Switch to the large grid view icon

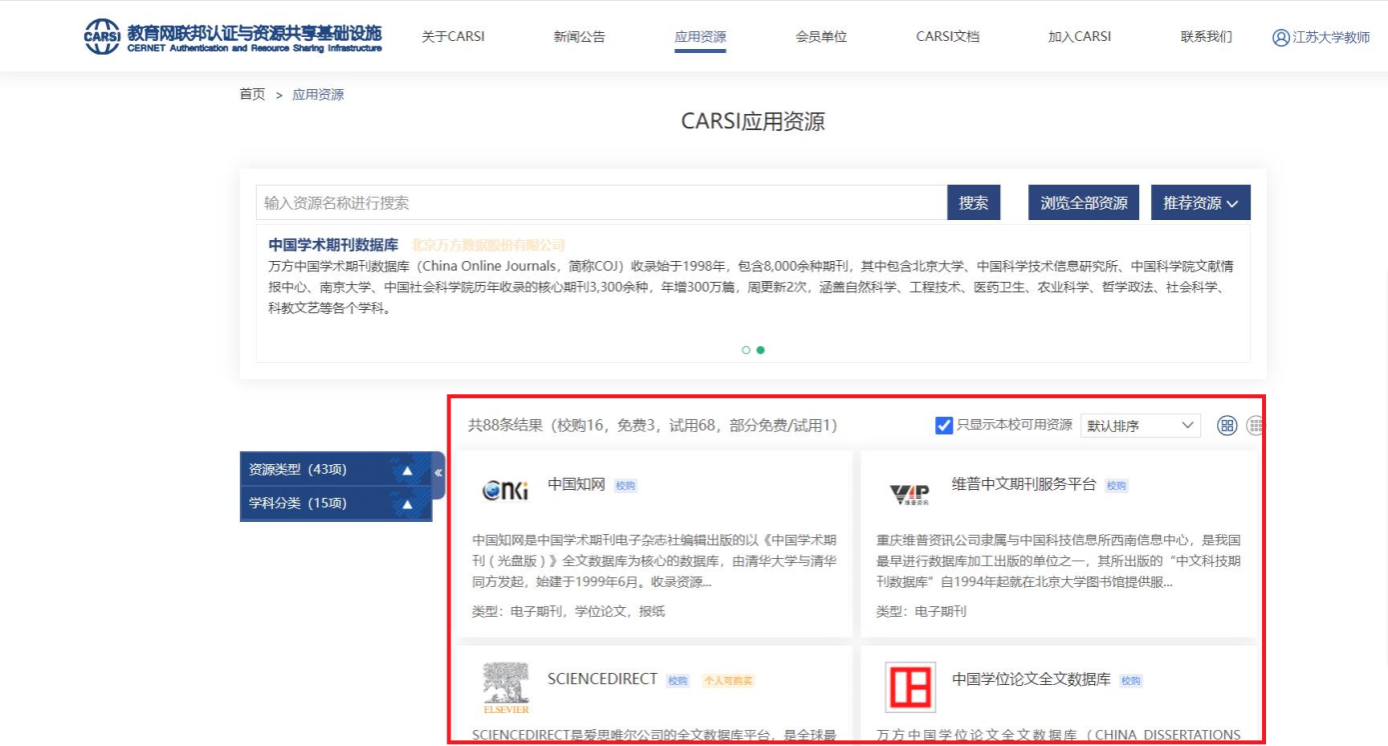pyautogui.click(x=1227, y=425)
